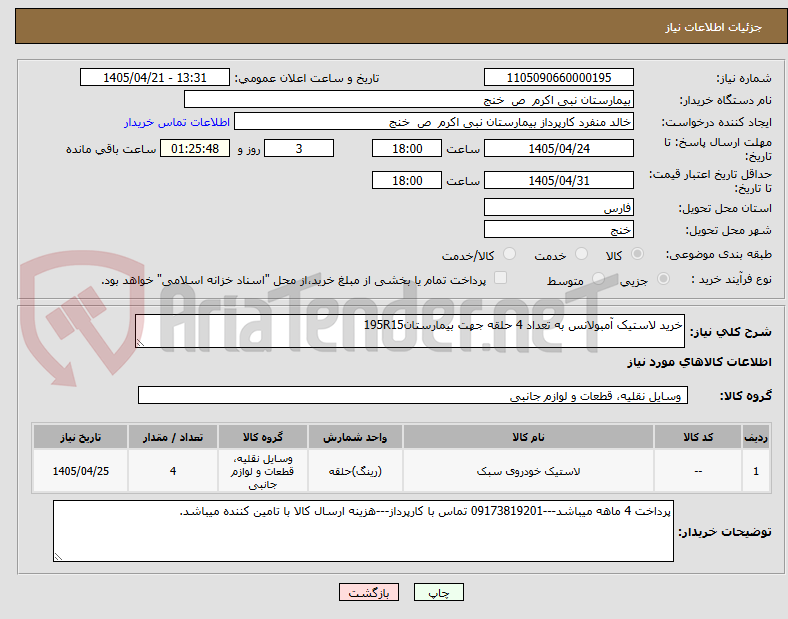Click the نام دستگاه خریدار label
The image size is (788, 619).
click(725, 100)
